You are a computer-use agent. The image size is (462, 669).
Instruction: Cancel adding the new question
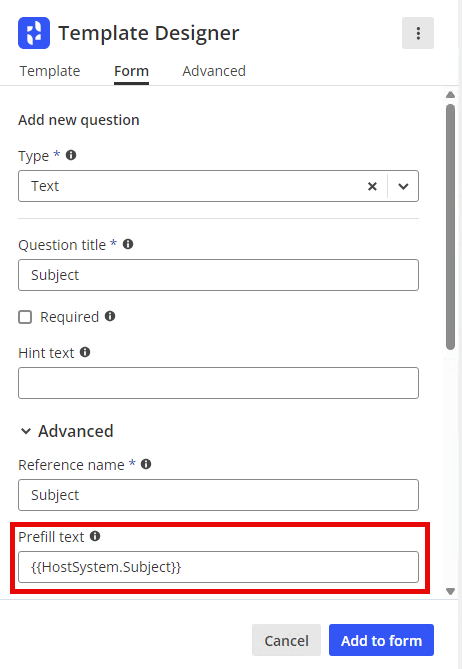pyautogui.click(x=286, y=640)
